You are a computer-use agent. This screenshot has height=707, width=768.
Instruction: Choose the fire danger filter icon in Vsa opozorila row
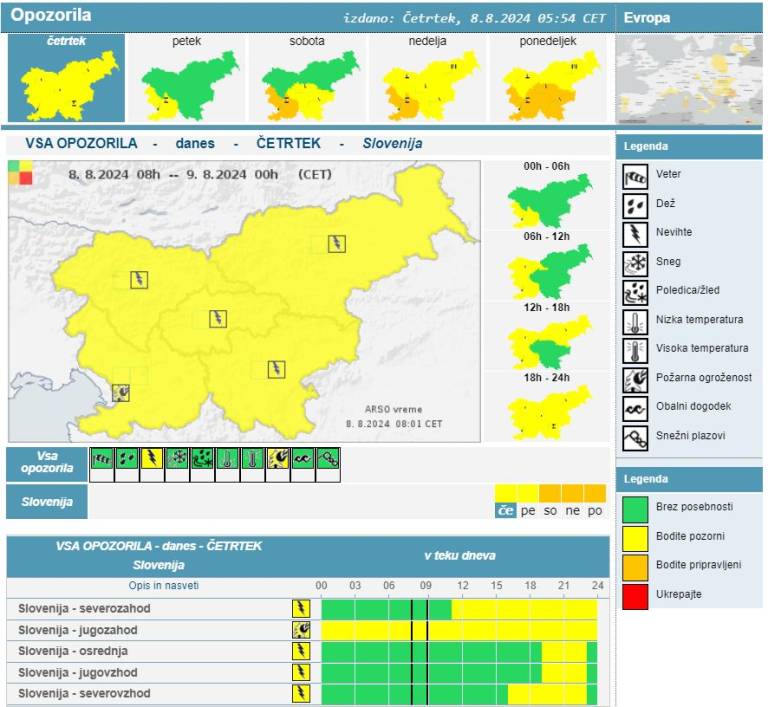278,459
